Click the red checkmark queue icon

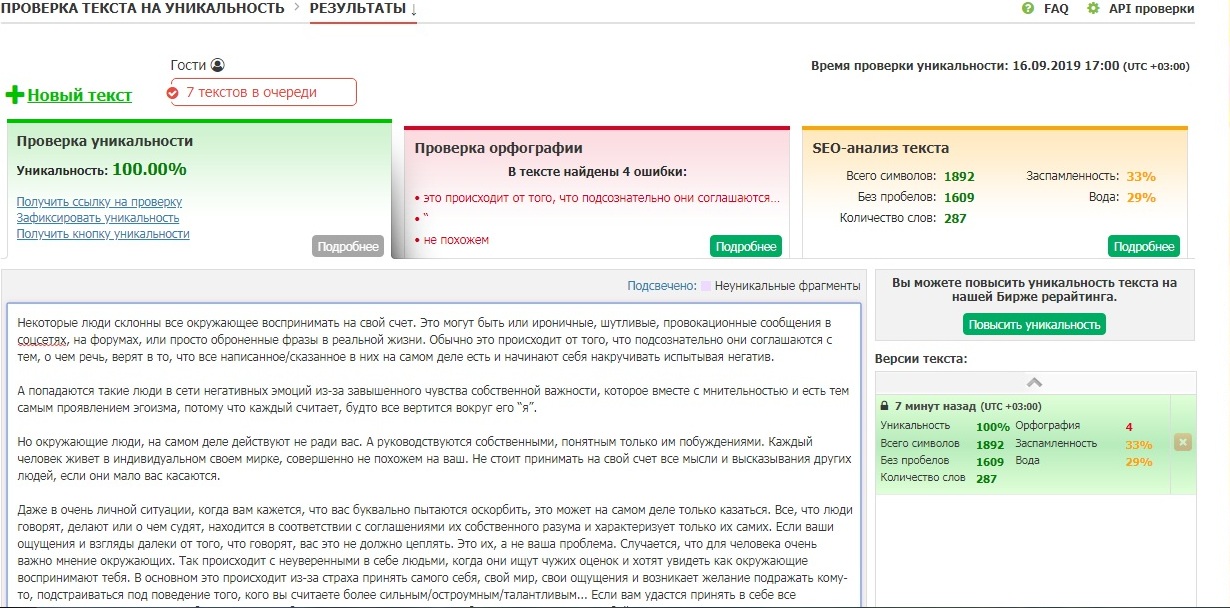point(173,93)
